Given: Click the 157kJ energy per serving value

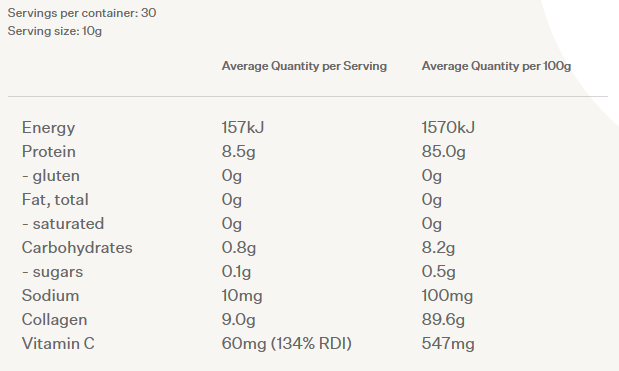Looking at the screenshot, I should coord(243,127).
